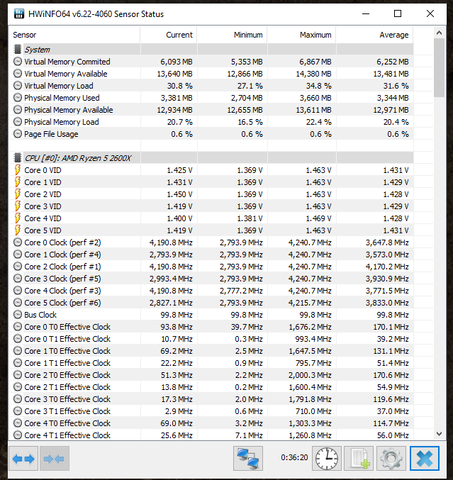Viewport: 453px width, 480px height.
Task: Select the Virtual Memory Available row
Action: [211, 74]
